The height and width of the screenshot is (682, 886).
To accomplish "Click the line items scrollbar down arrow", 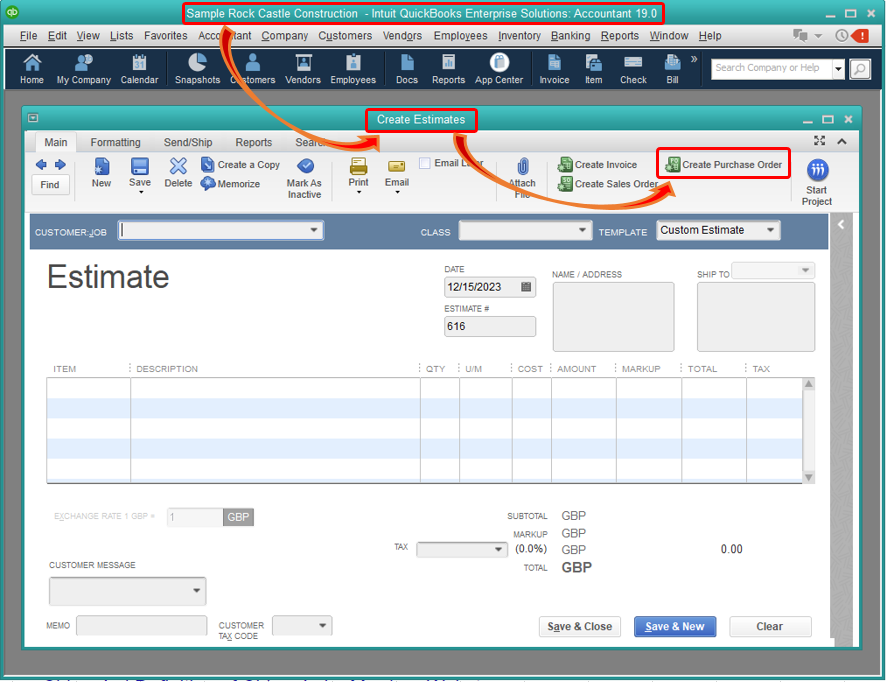I will (809, 477).
